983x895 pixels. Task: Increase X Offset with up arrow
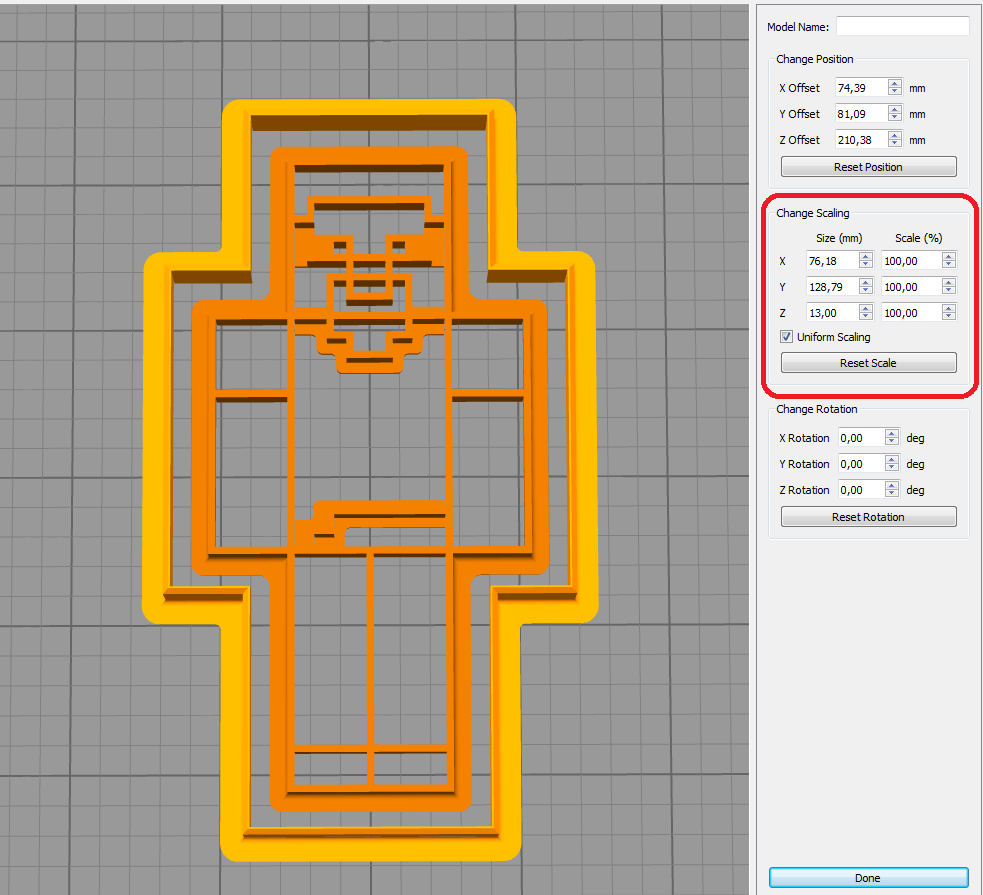click(x=895, y=83)
